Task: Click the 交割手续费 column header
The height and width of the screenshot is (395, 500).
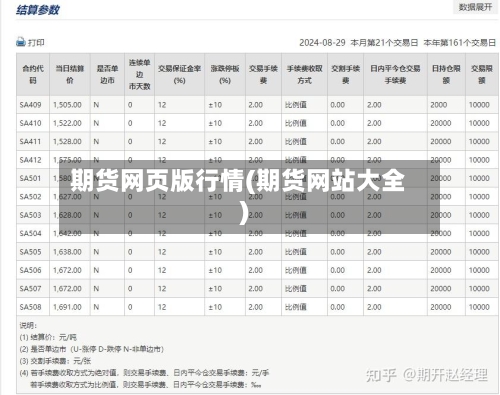Action: click(345, 74)
